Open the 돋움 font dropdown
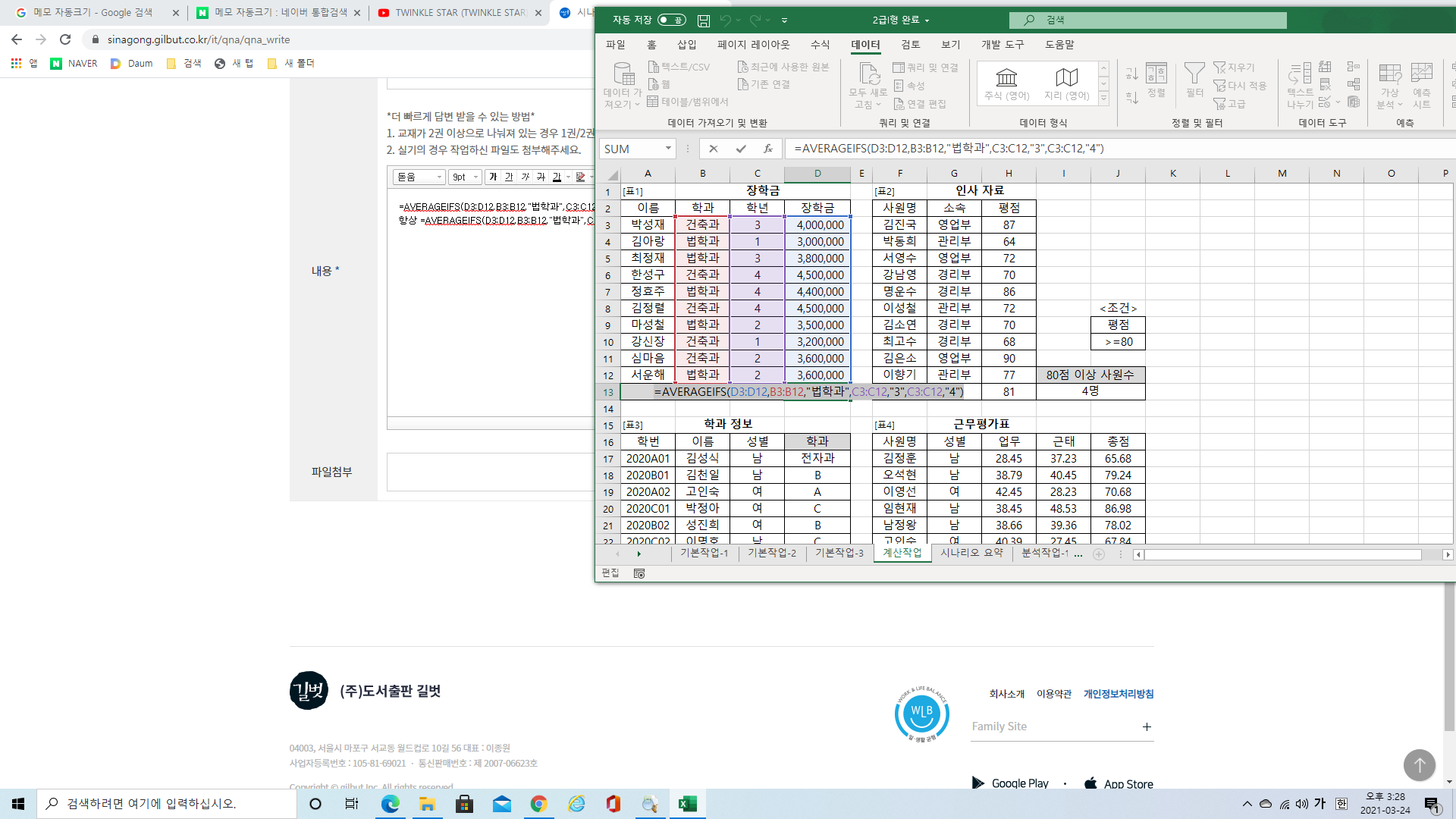Image resolution: width=1456 pixels, height=819 pixels. tap(419, 177)
